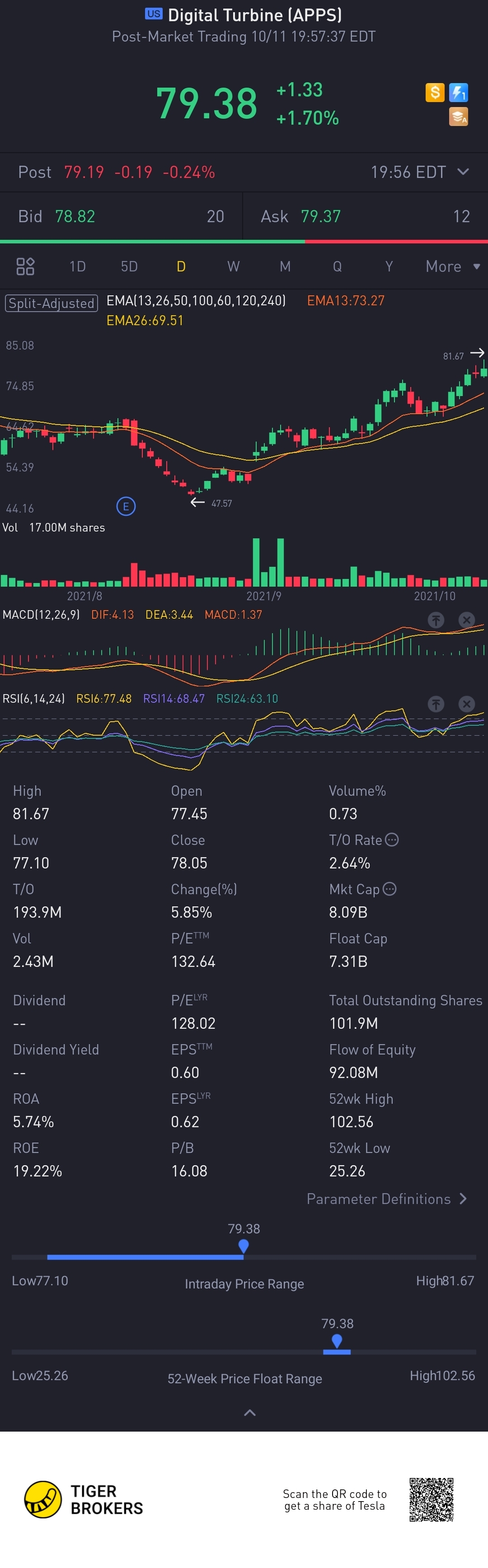The width and height of the screenshot is (488, 1568).
Task: Tap the Tiger Brokers logo
Action: (84, 1499)
